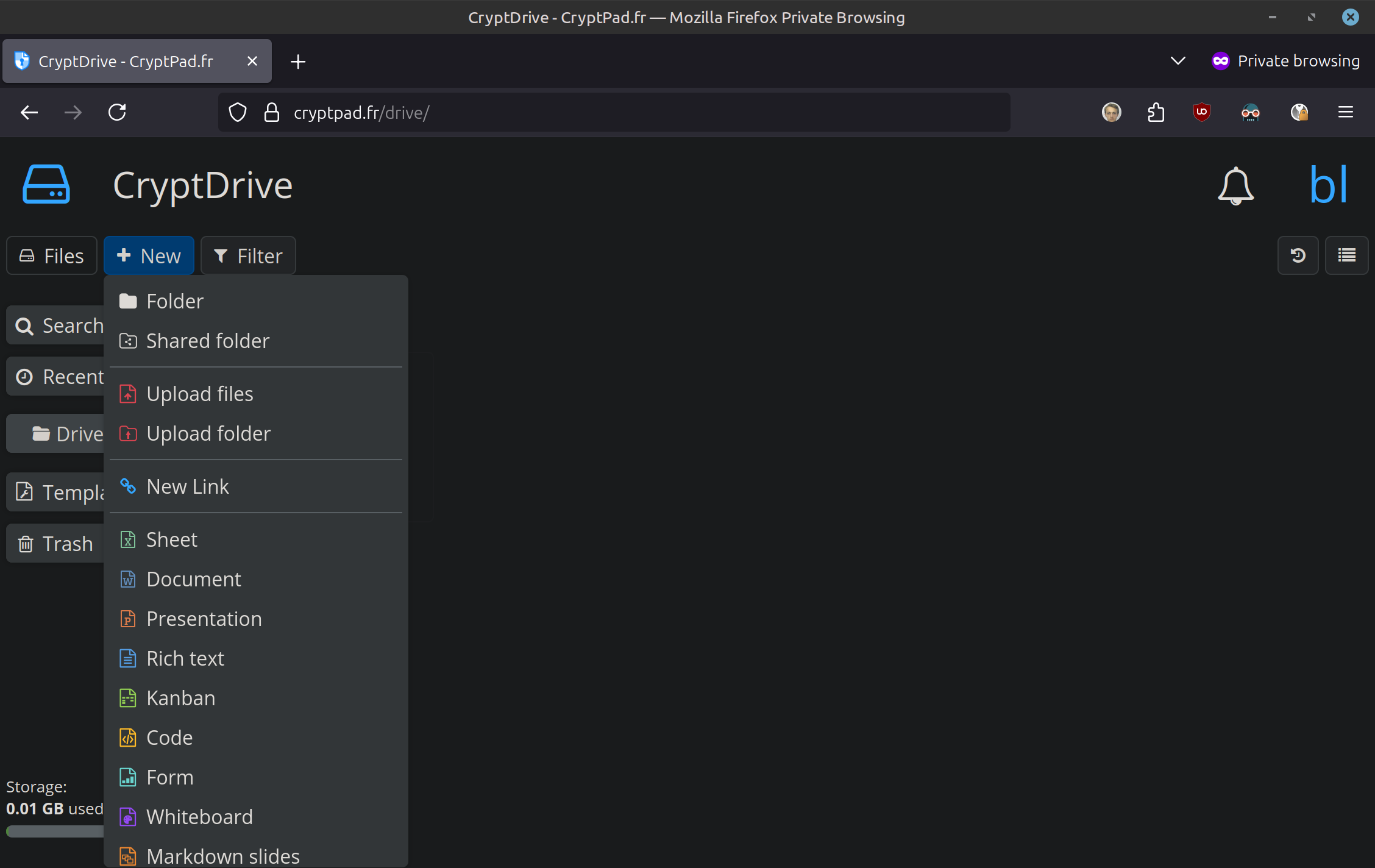Create a new Shared folder
Image resolution: width=1375 pixels, height=868 pixels.
207,341
